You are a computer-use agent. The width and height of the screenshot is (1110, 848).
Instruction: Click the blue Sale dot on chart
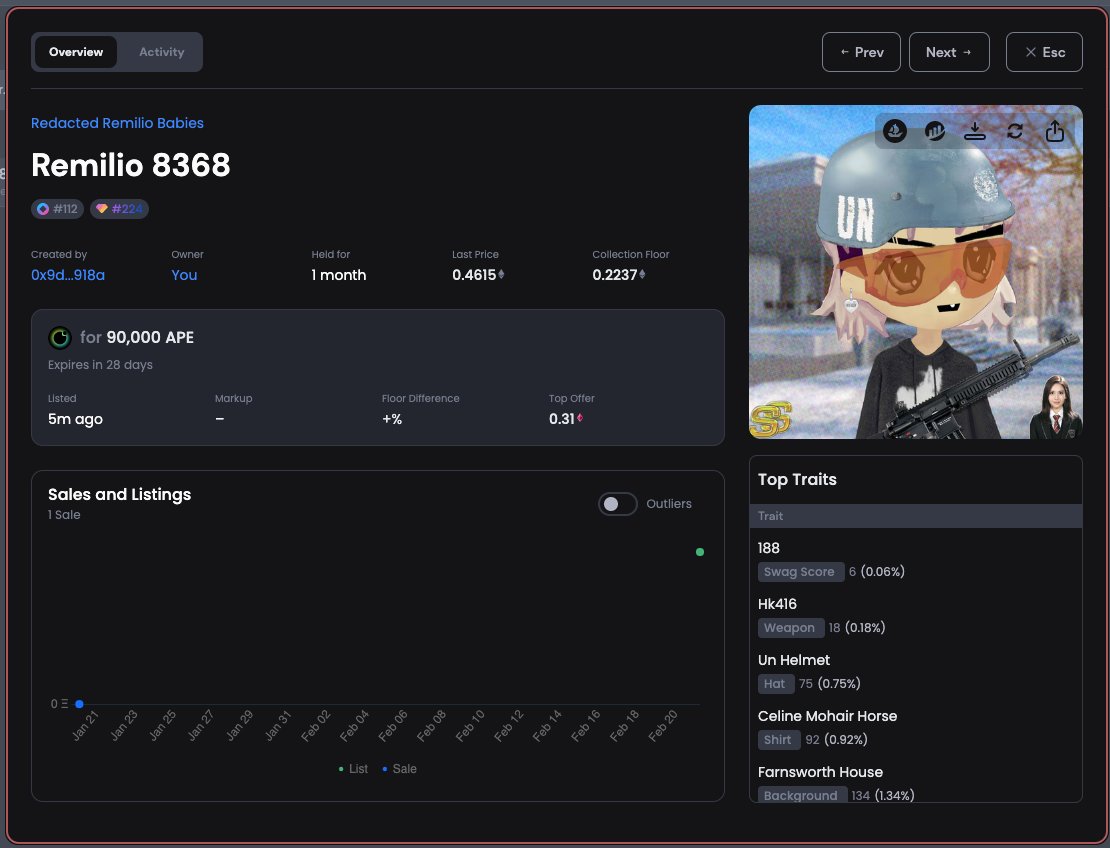[79, 704]
